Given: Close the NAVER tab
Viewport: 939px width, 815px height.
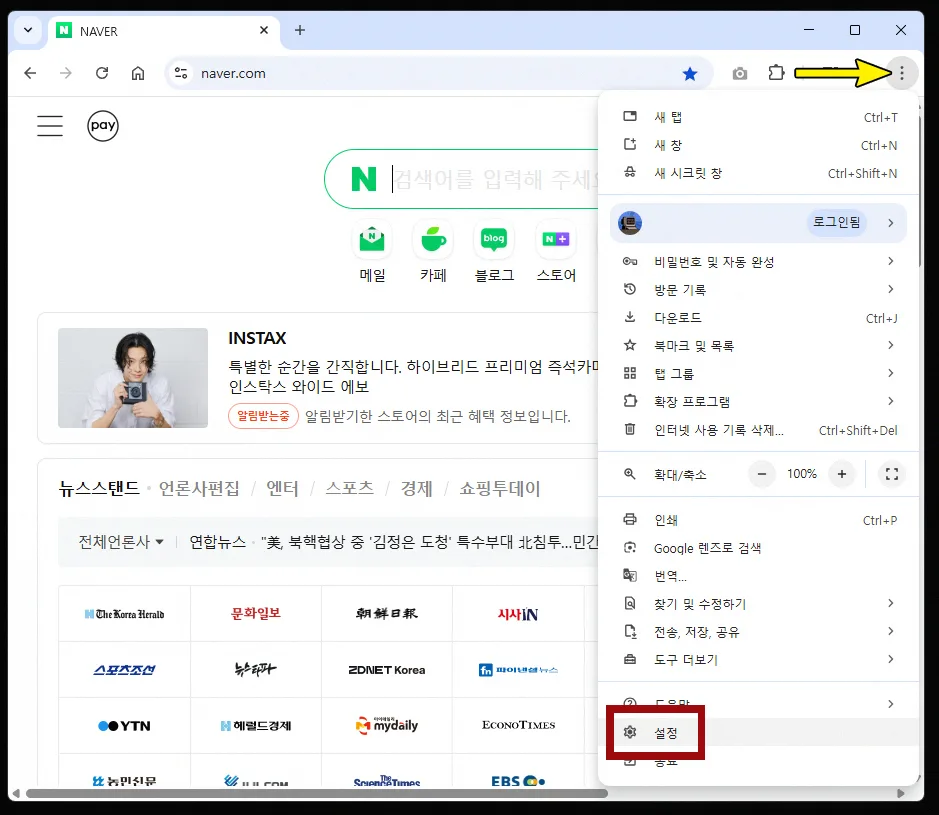Looking at the screenshot, I should pos(263,30).
